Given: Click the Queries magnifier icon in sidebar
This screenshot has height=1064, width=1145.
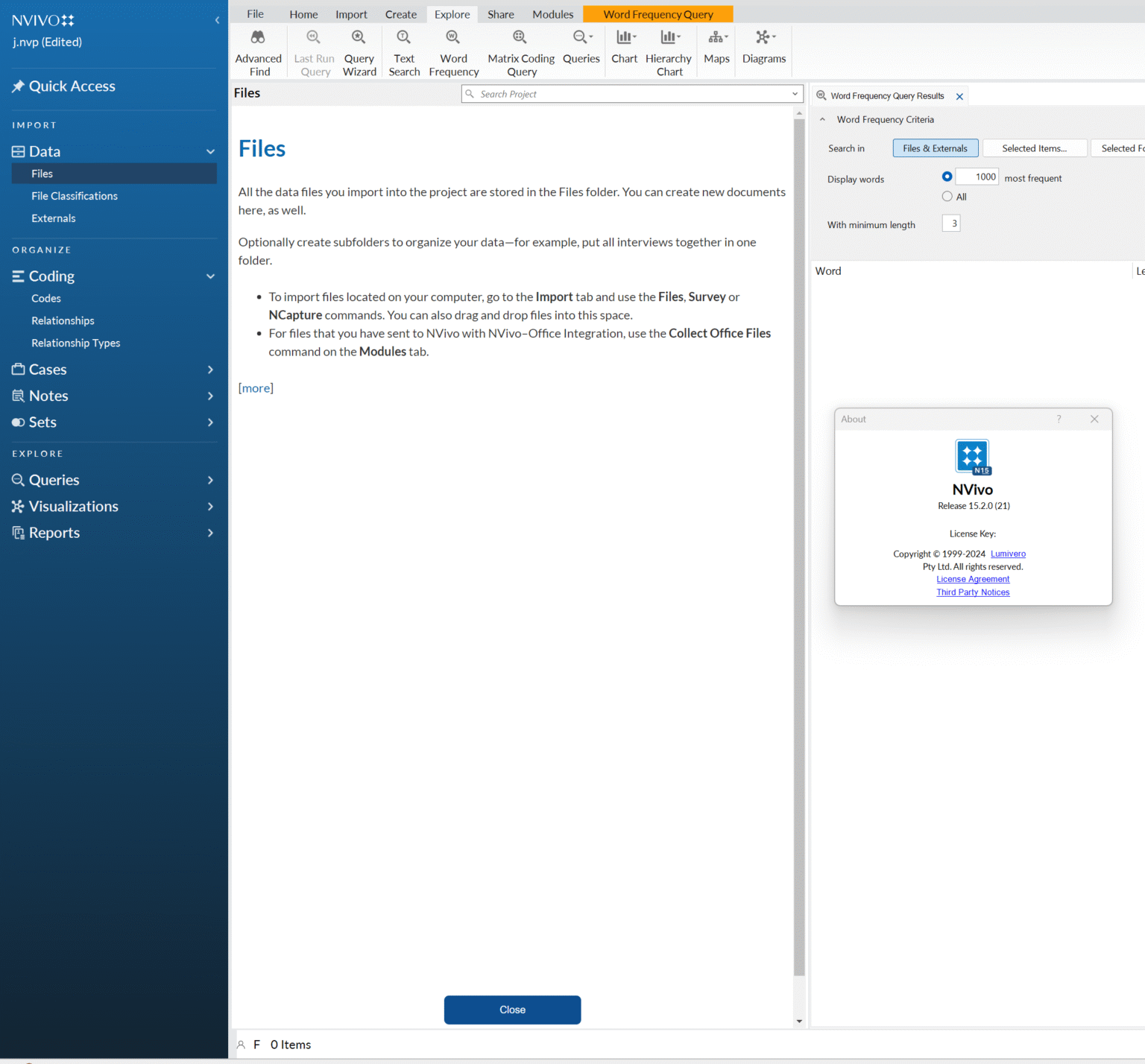Looking at the screenshot, I should click(18, 480).
